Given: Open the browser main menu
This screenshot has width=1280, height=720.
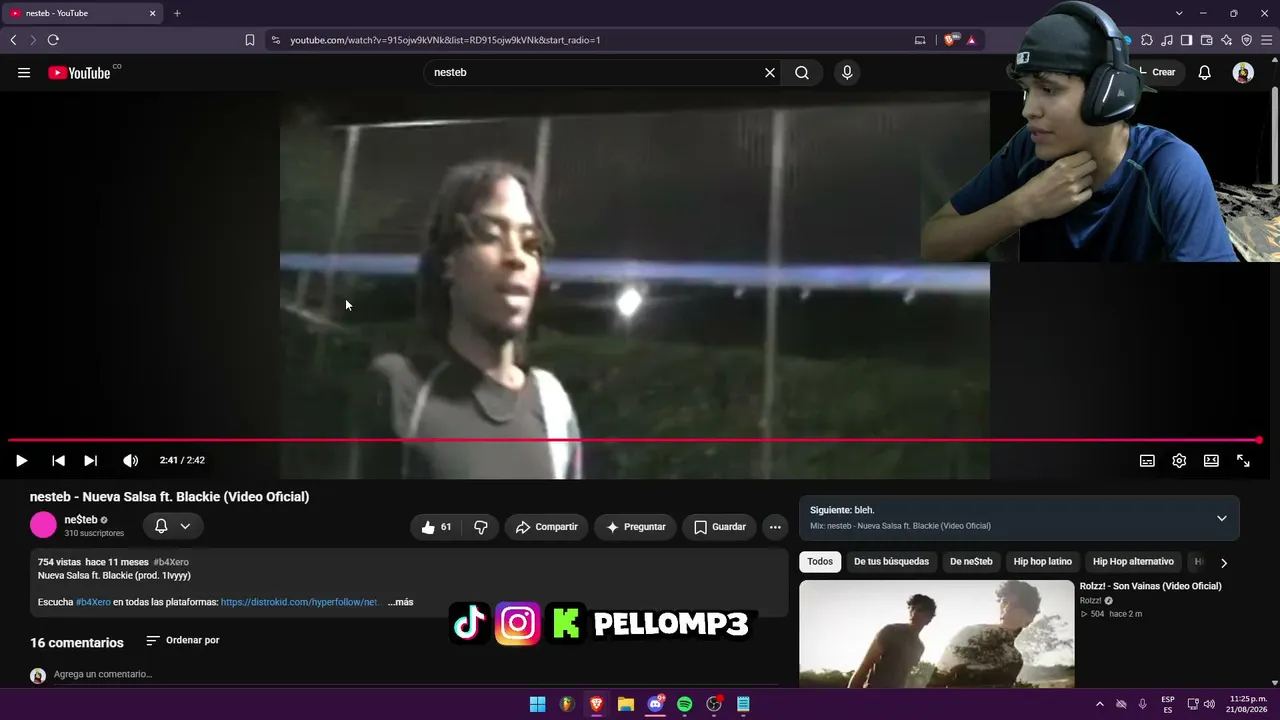Looking at the screenshot, I should [x=1267, y=40].
